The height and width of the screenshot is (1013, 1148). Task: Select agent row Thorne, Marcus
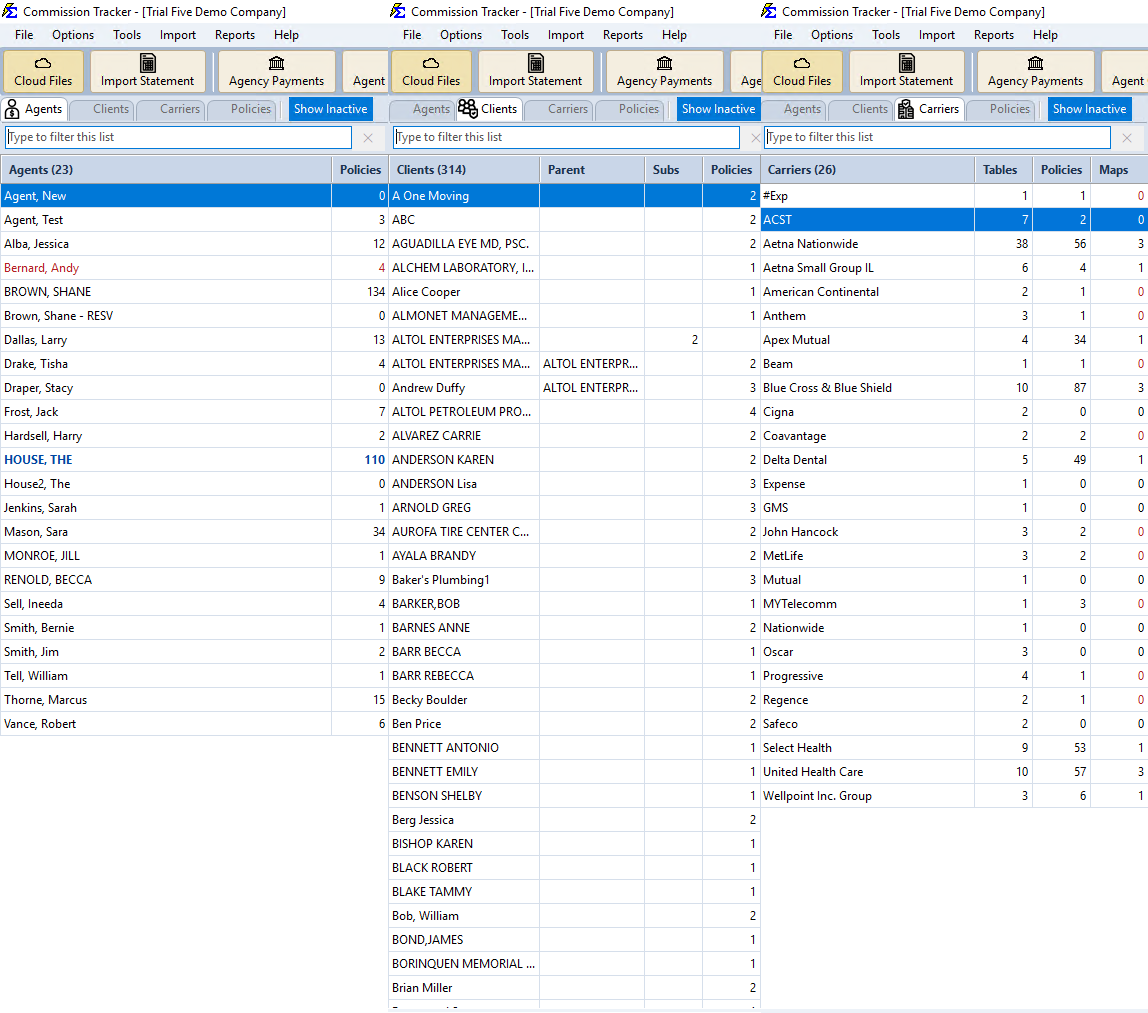click(194, 700)
